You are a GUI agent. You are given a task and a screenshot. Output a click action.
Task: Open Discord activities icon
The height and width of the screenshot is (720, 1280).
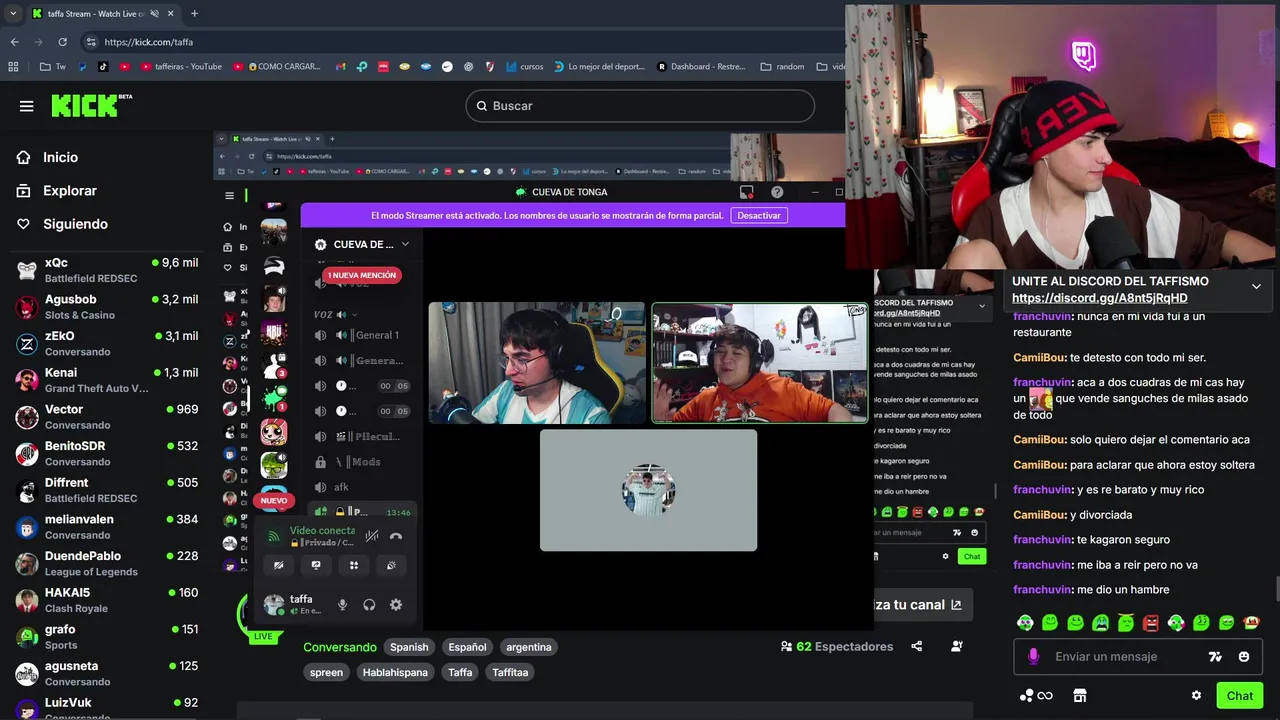pos(354,565)
